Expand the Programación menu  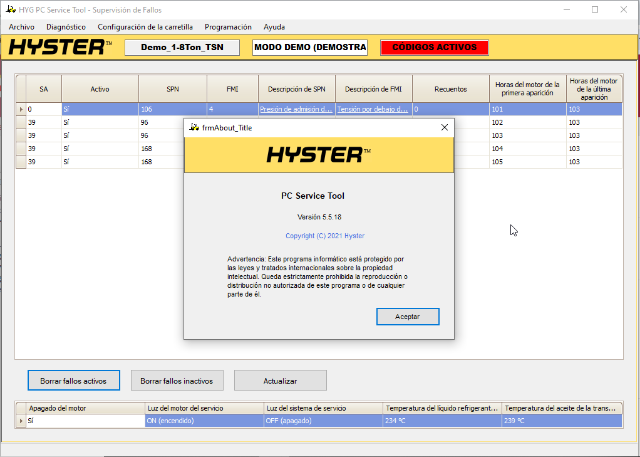pos(227,27)
